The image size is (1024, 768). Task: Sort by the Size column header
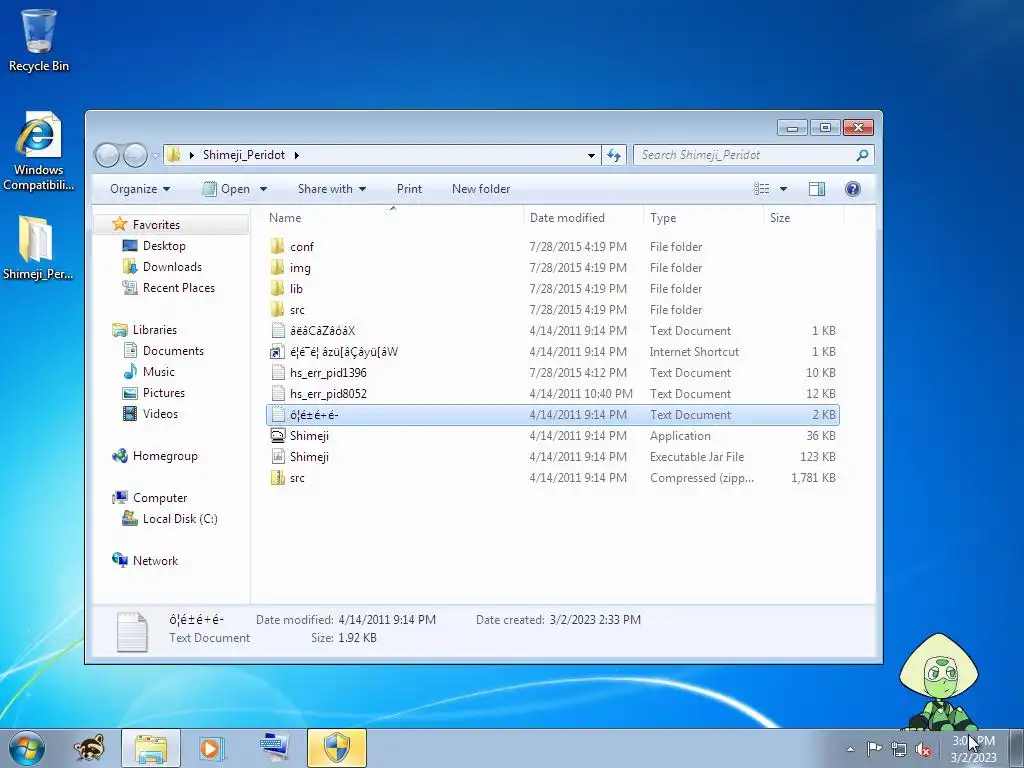(803, 217)
